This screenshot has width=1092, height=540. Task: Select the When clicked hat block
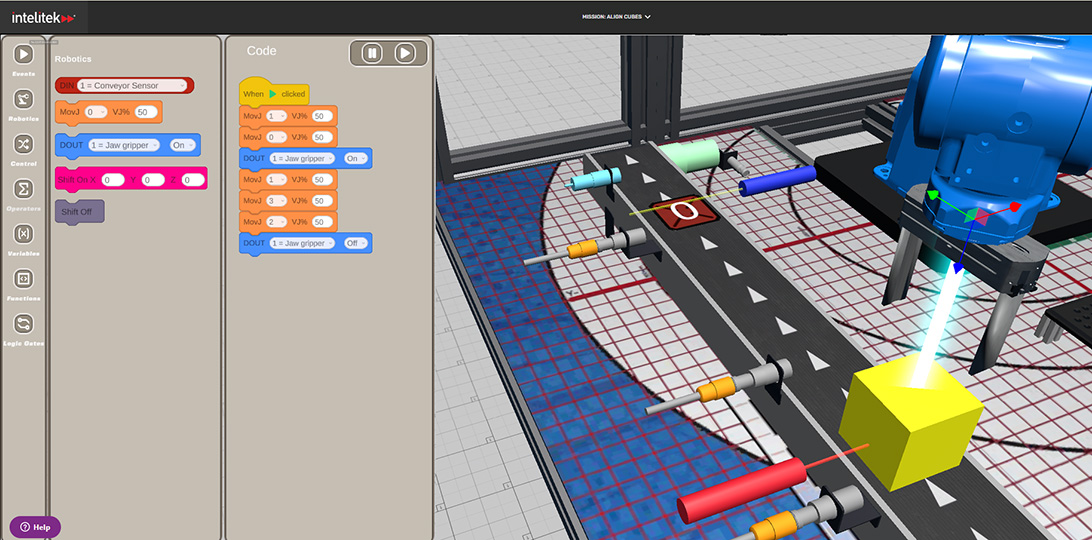point(274,92)
